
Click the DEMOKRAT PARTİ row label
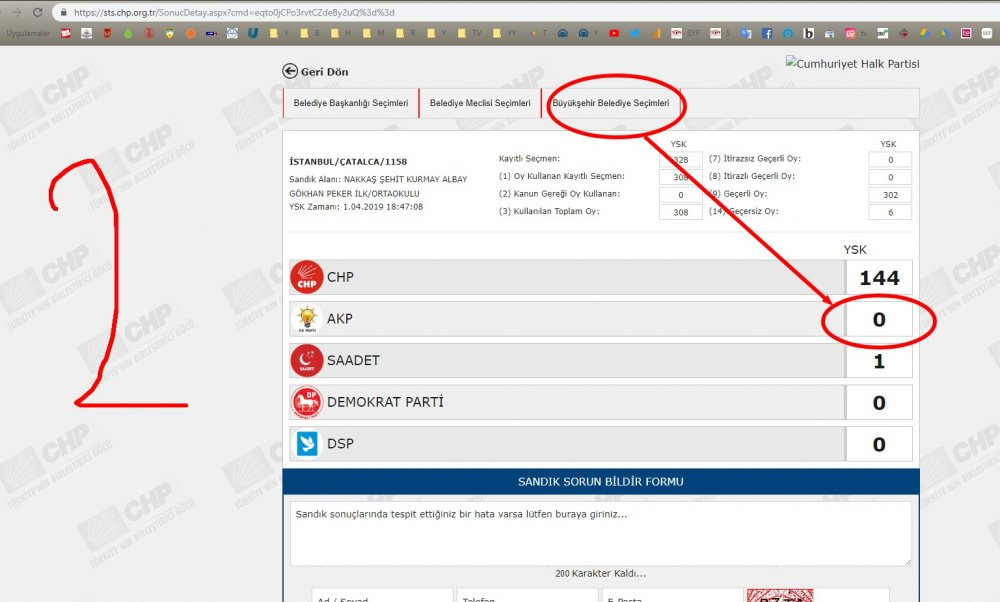coord(385,402)
